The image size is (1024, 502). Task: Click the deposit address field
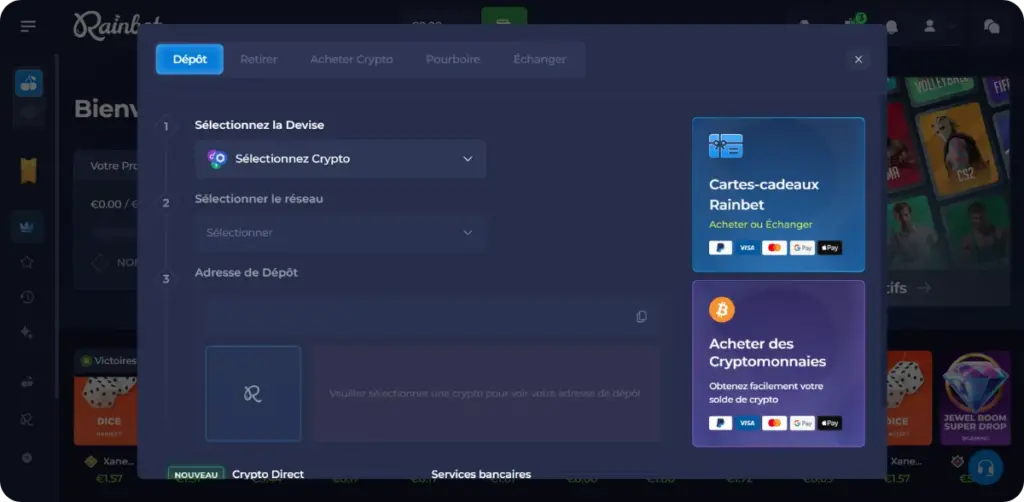coord(432,317)
